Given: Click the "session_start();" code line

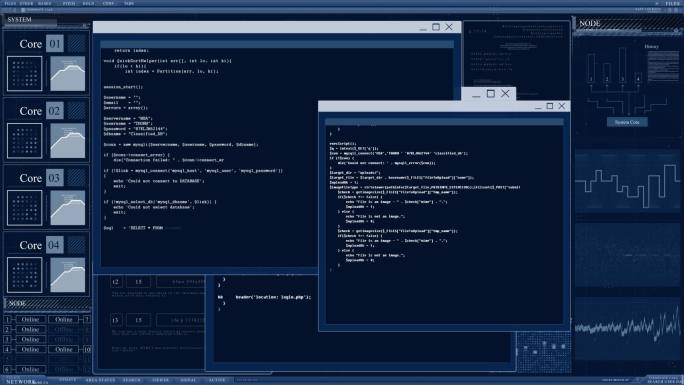Looking at the screenshot, I should (123, 87).
